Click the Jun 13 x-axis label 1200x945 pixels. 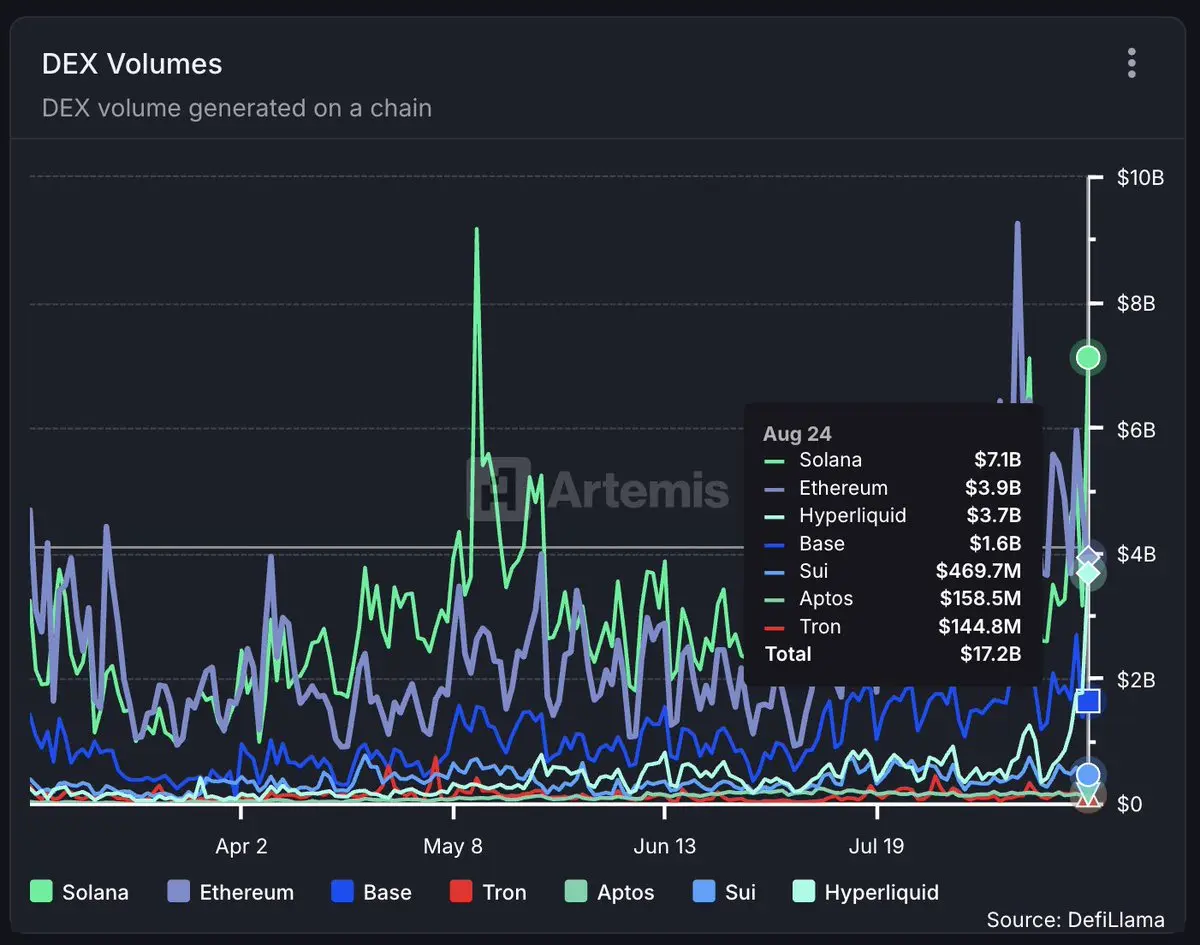[x=665, y=846]
